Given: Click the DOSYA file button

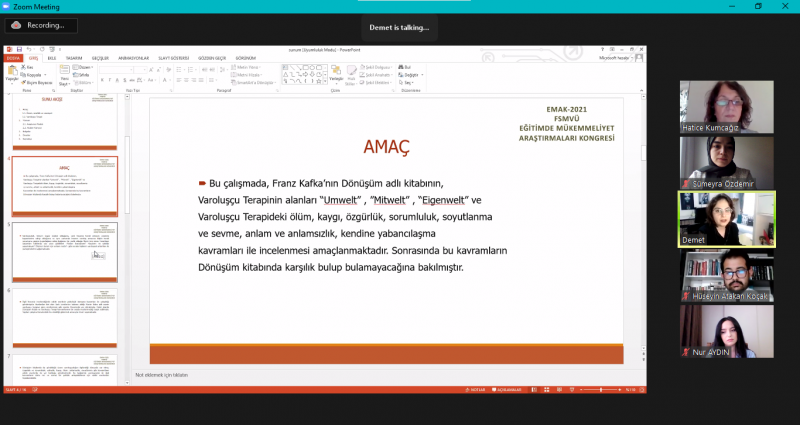Looking at the screenshot, I should click(13, 58).
